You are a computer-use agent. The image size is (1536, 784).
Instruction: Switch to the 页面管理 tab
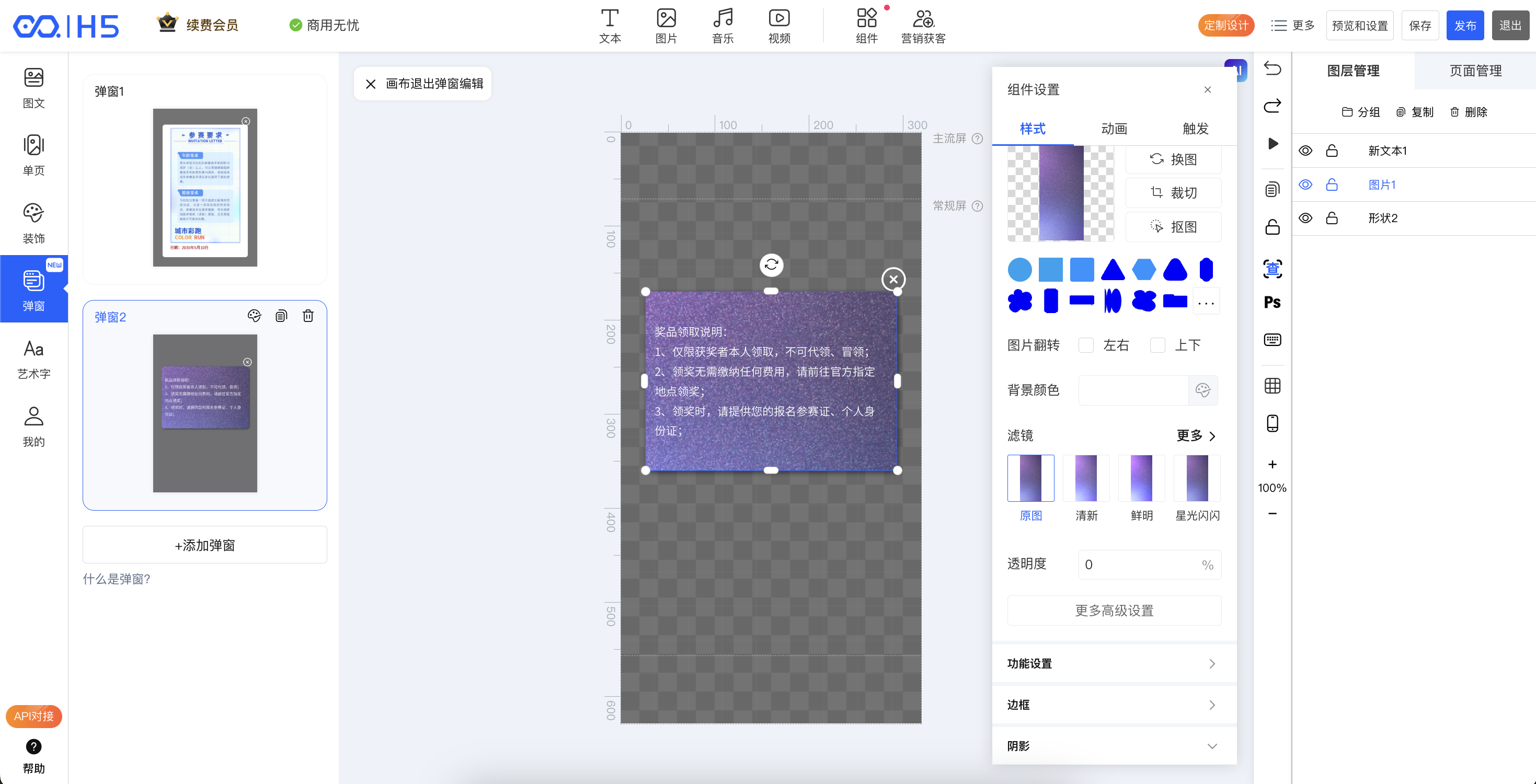click(1475, 71)
